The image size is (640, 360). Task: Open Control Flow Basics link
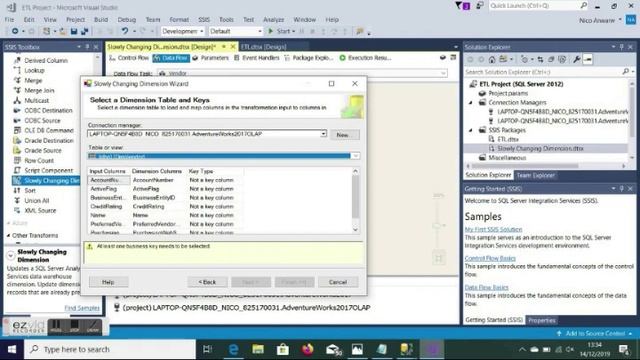[x=490, y=258]
